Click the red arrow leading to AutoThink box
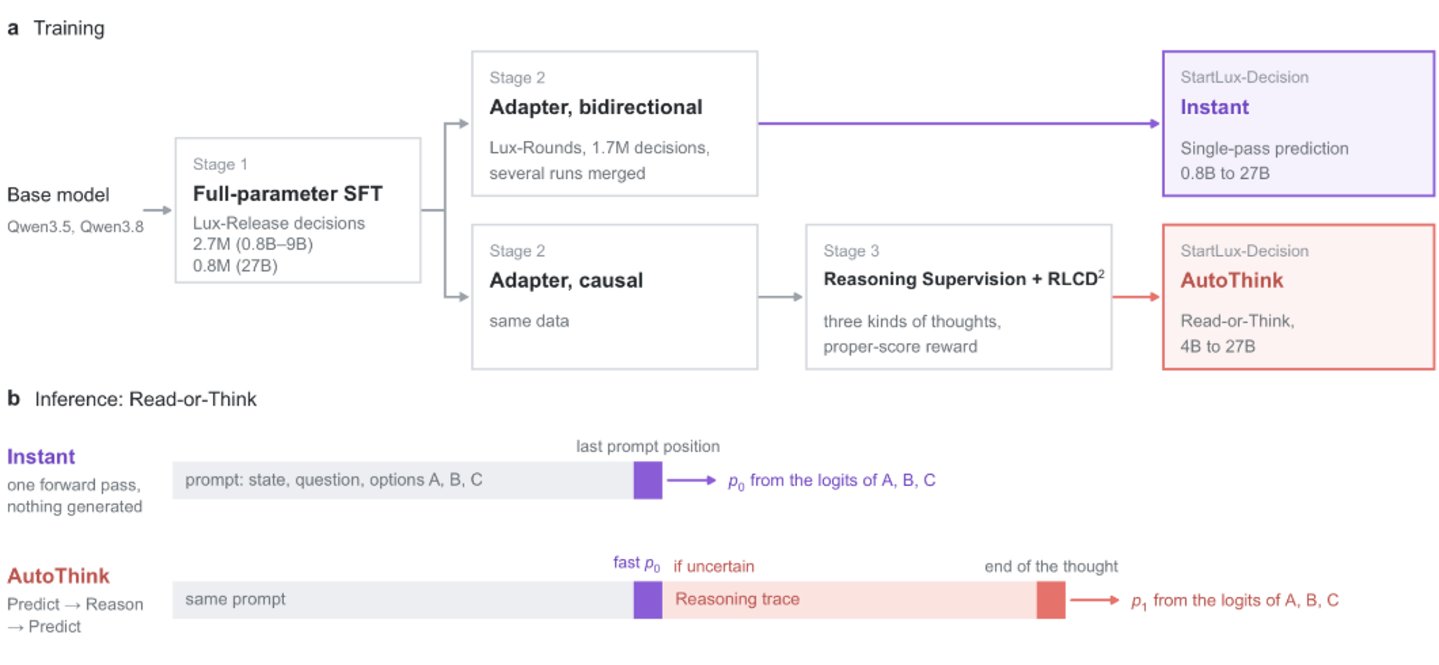 pyautogui.click(x=1137, y=297)
